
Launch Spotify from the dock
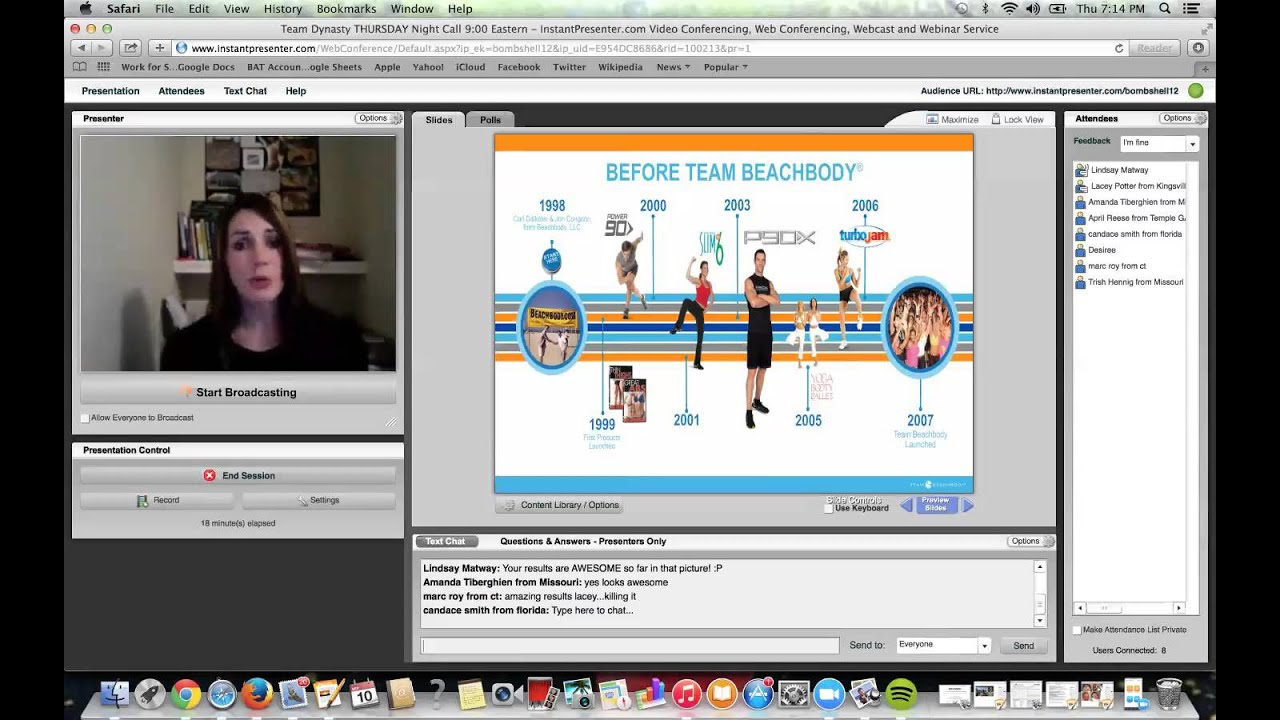[901, 694]
